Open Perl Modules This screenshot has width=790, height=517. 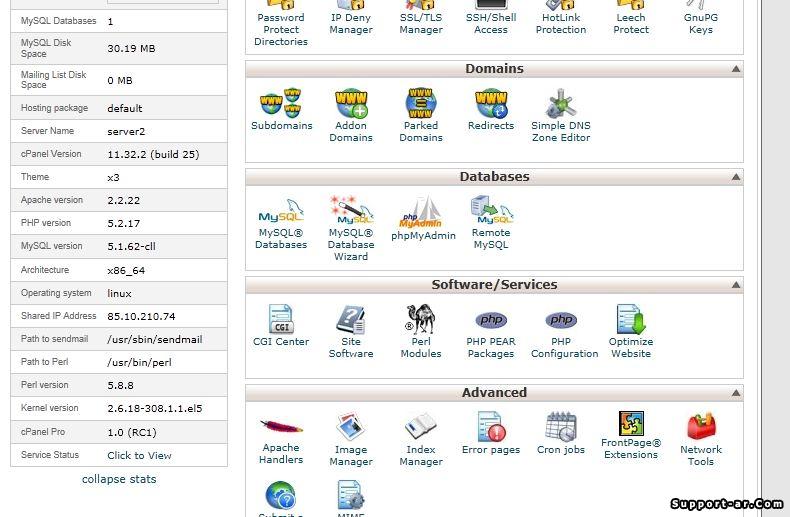(421, 321)
